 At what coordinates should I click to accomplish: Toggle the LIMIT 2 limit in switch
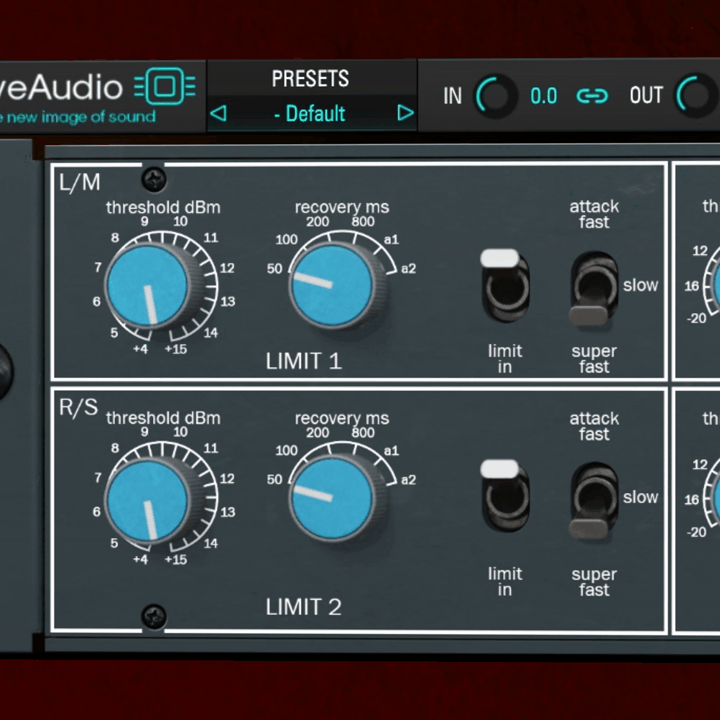pos(504,497)
